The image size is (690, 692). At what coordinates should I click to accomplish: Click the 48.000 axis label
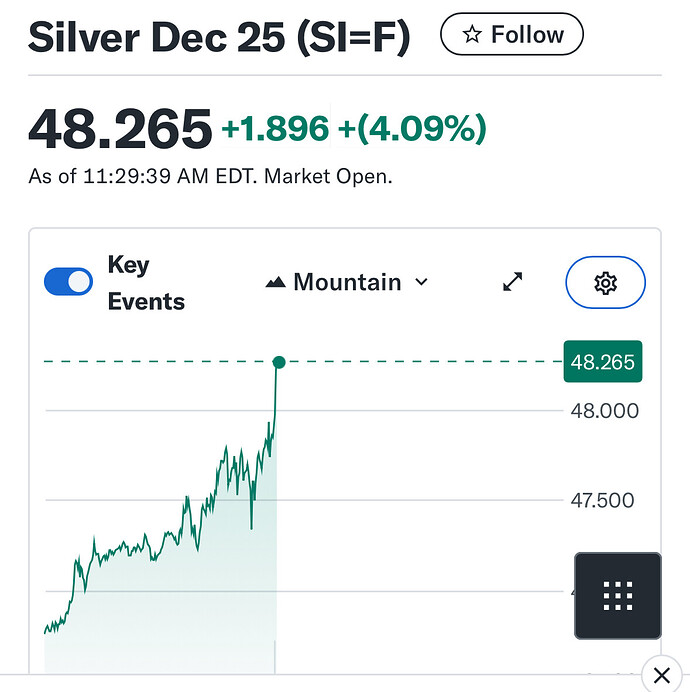pos(603,410)
